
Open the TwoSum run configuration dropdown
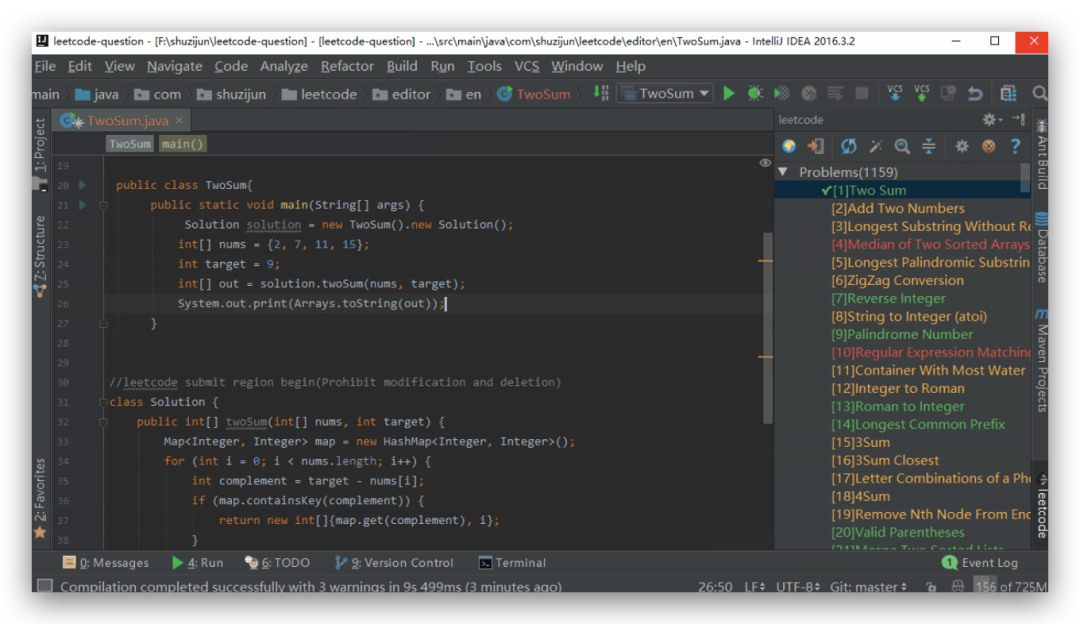coord(665,93)
